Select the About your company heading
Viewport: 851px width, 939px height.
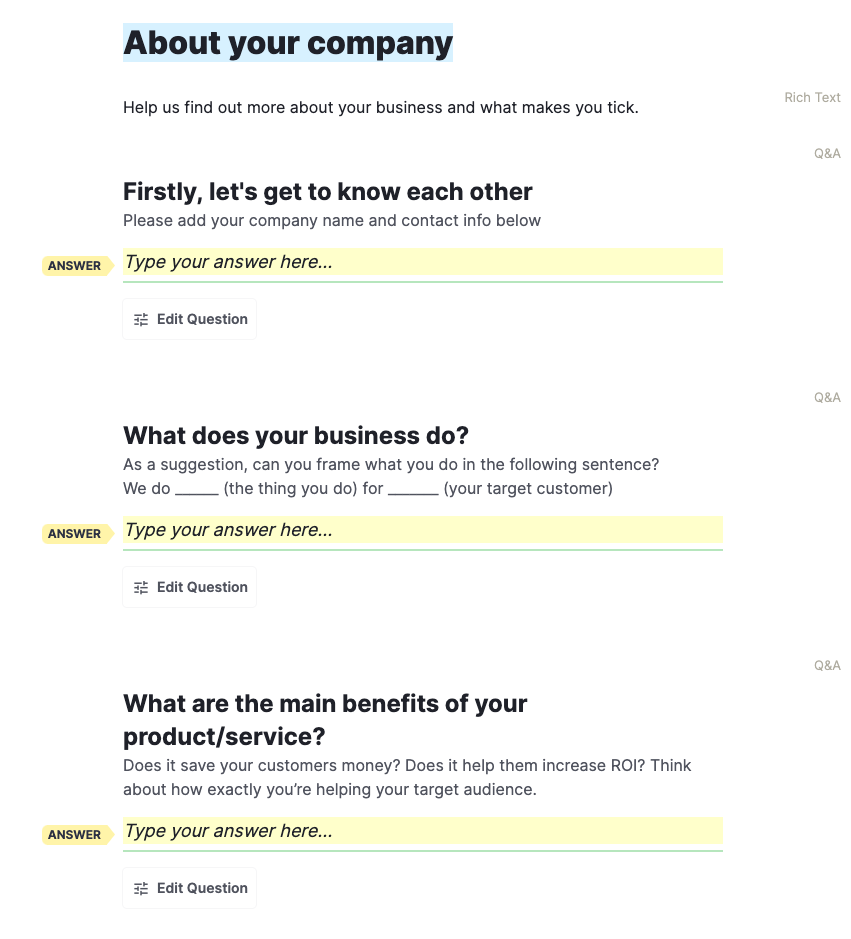287,43
